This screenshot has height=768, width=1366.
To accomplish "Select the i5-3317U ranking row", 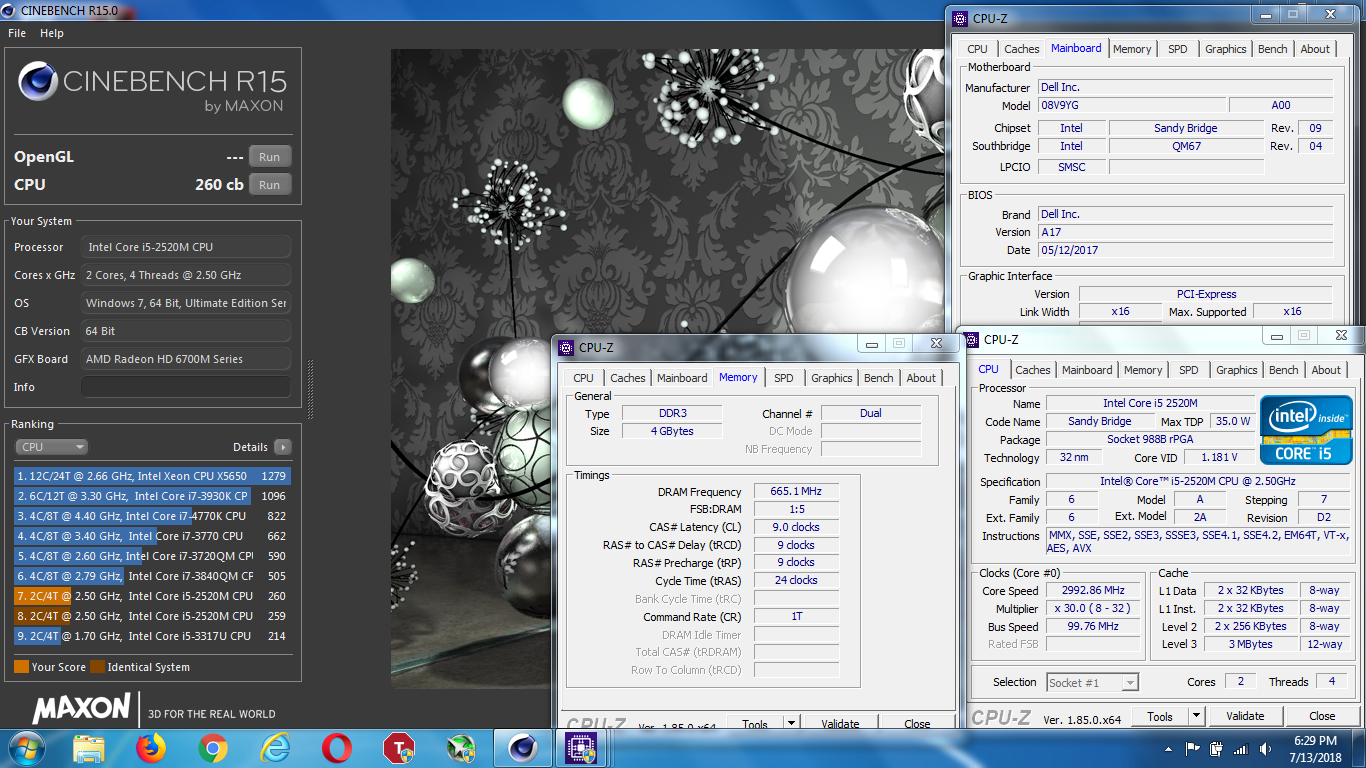I will click(x=152, y=636).
